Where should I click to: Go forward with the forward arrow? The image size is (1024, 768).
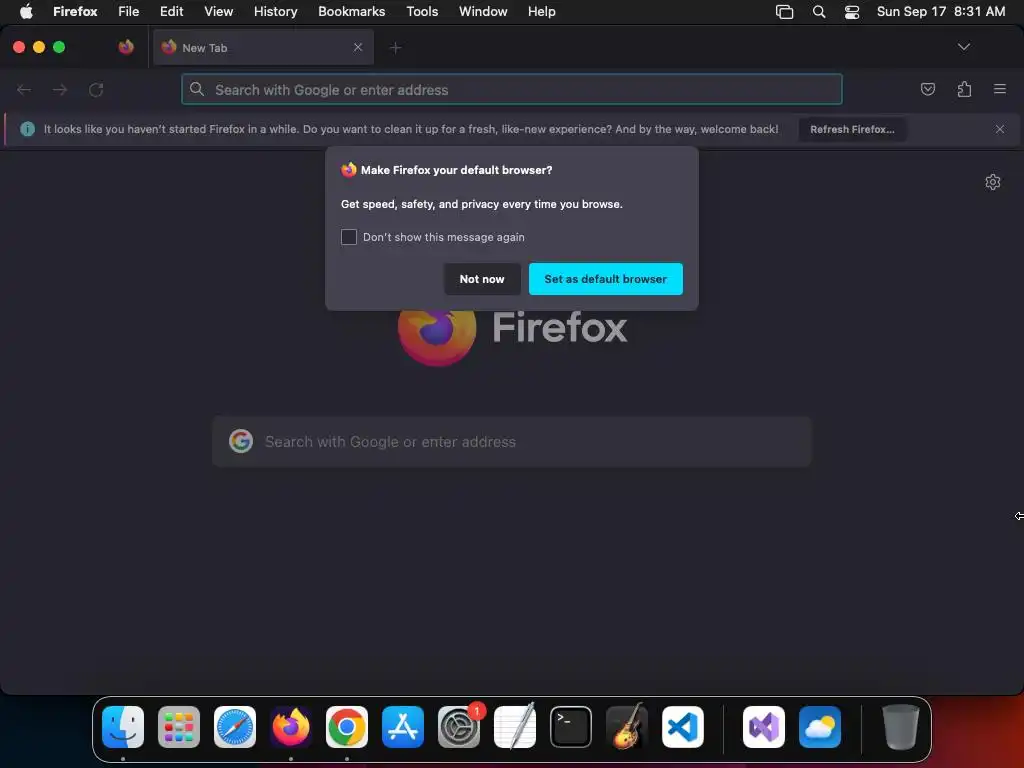(60, 89)
